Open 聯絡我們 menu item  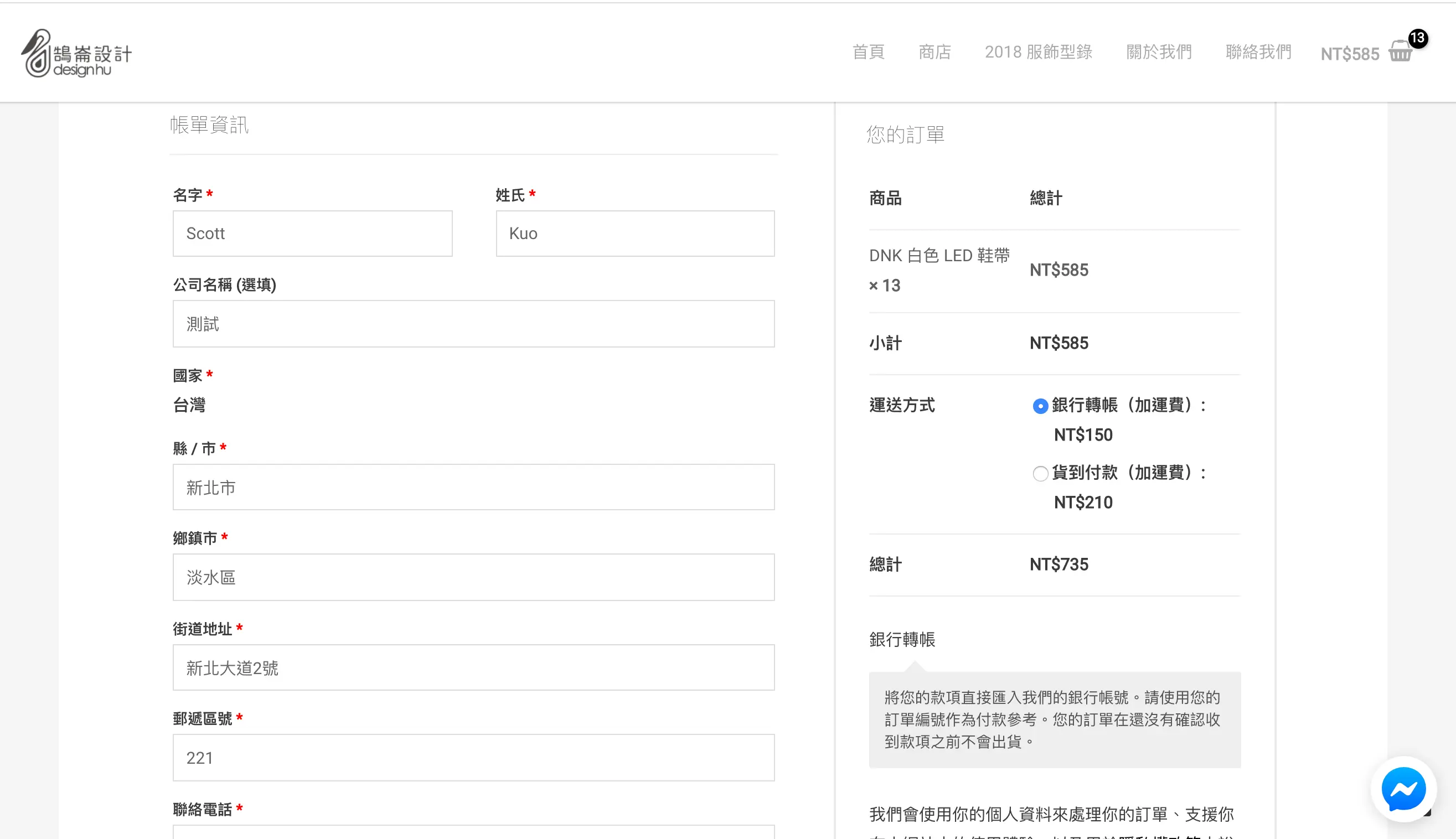1258,52
